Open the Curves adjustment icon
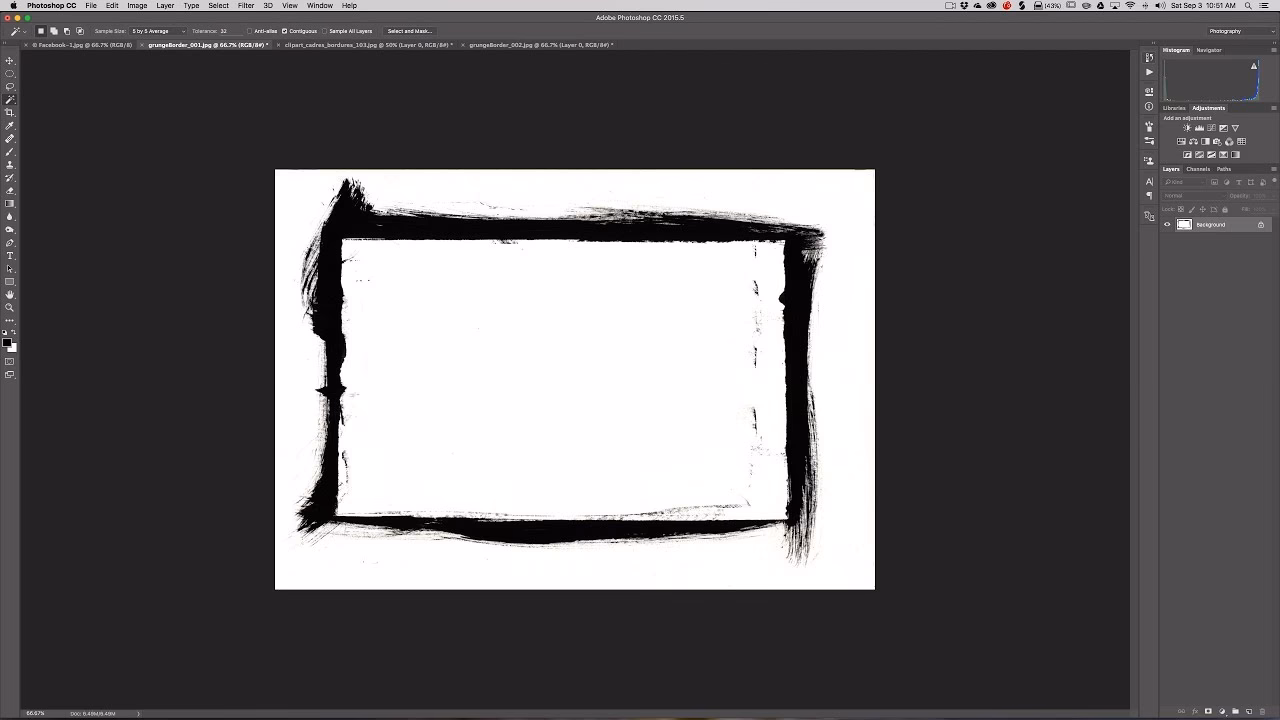 1211,128
